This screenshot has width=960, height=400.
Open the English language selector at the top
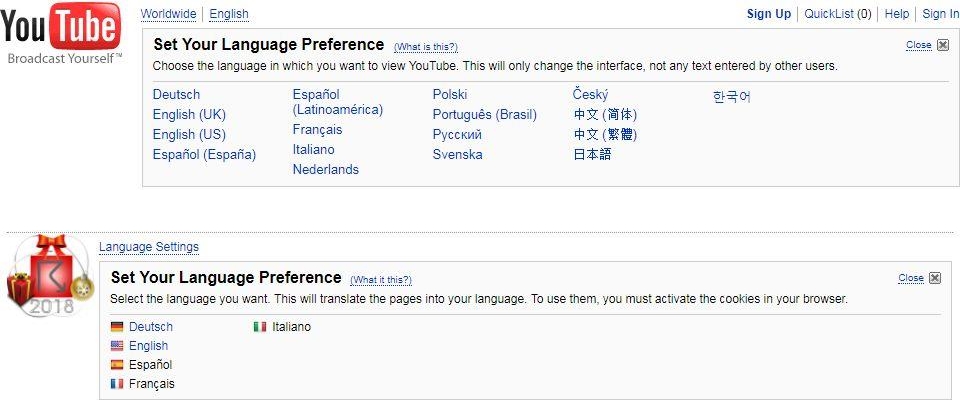(x=228, y=14)
